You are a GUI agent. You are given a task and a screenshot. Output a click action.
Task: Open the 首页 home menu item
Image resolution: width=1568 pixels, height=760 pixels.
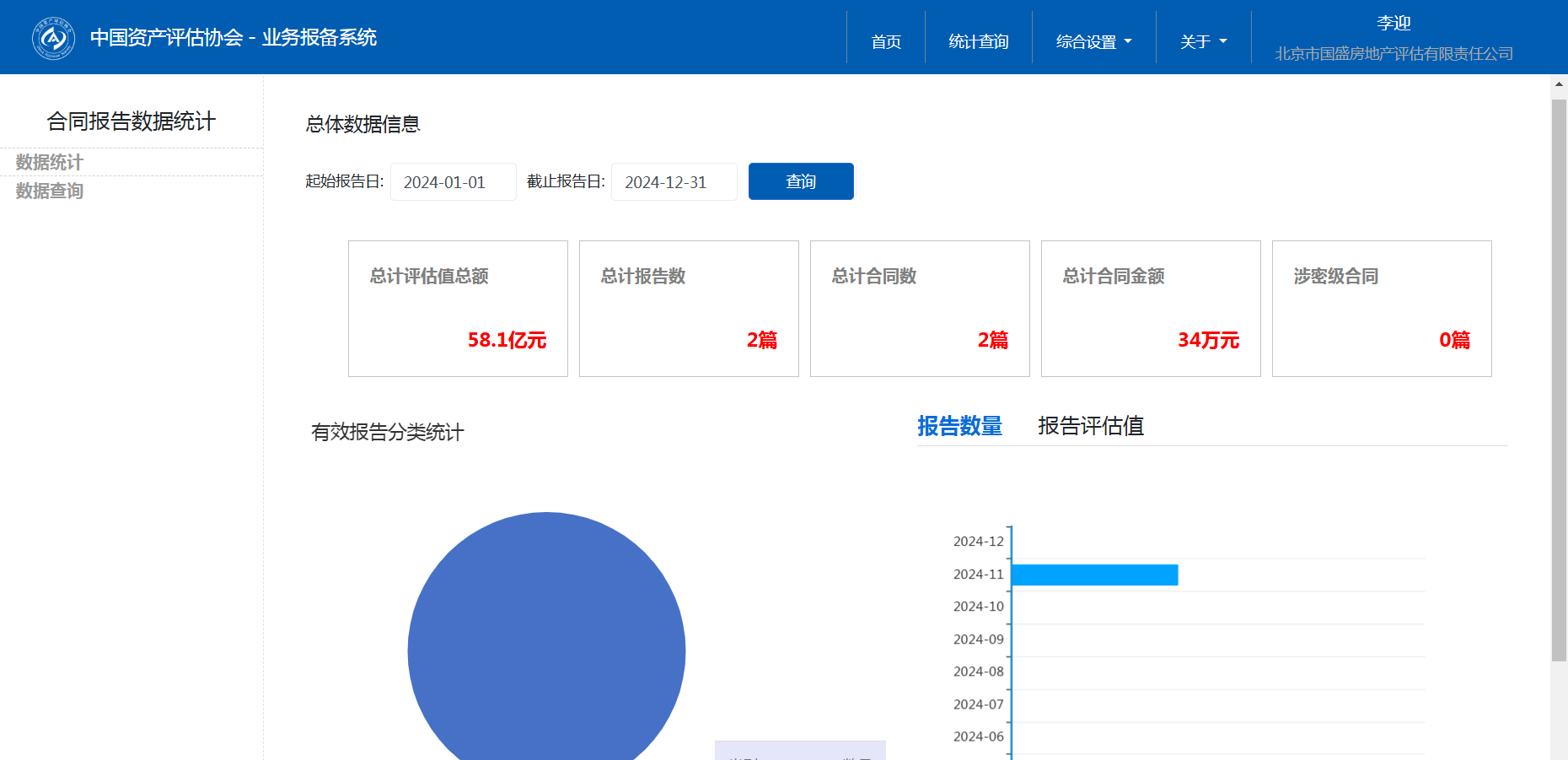(885, 41)
